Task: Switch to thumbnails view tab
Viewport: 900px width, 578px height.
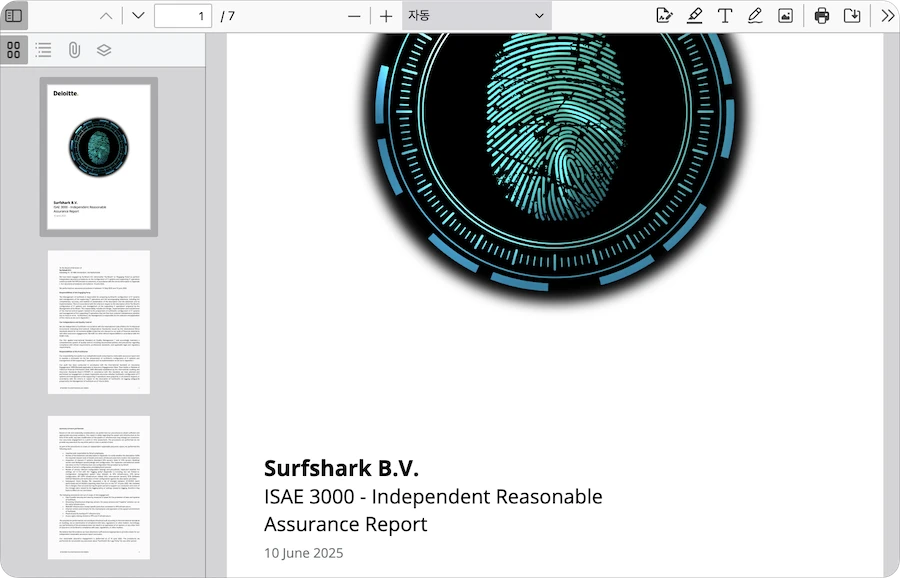Action: click(14, 50)
